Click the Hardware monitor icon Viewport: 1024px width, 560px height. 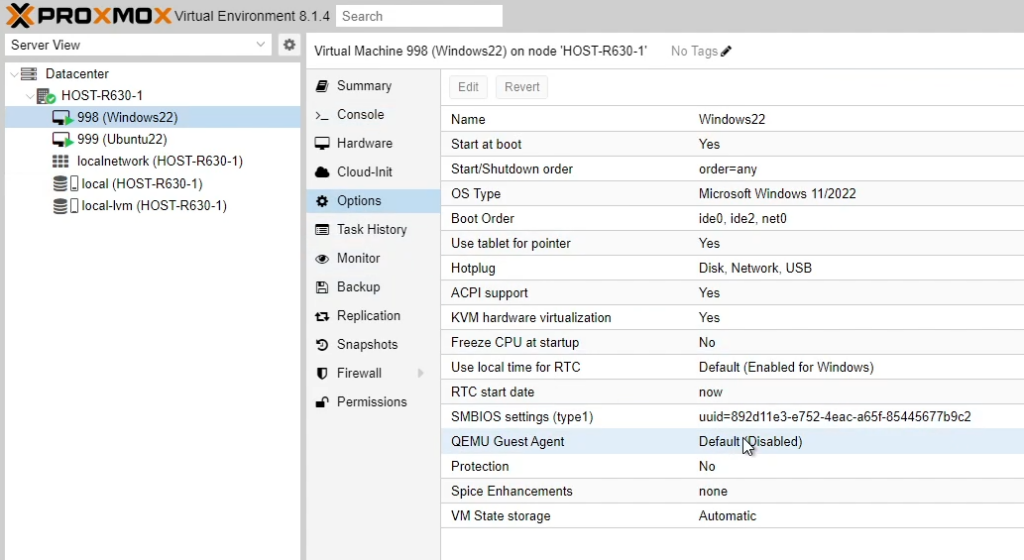(x=322, y=144)
